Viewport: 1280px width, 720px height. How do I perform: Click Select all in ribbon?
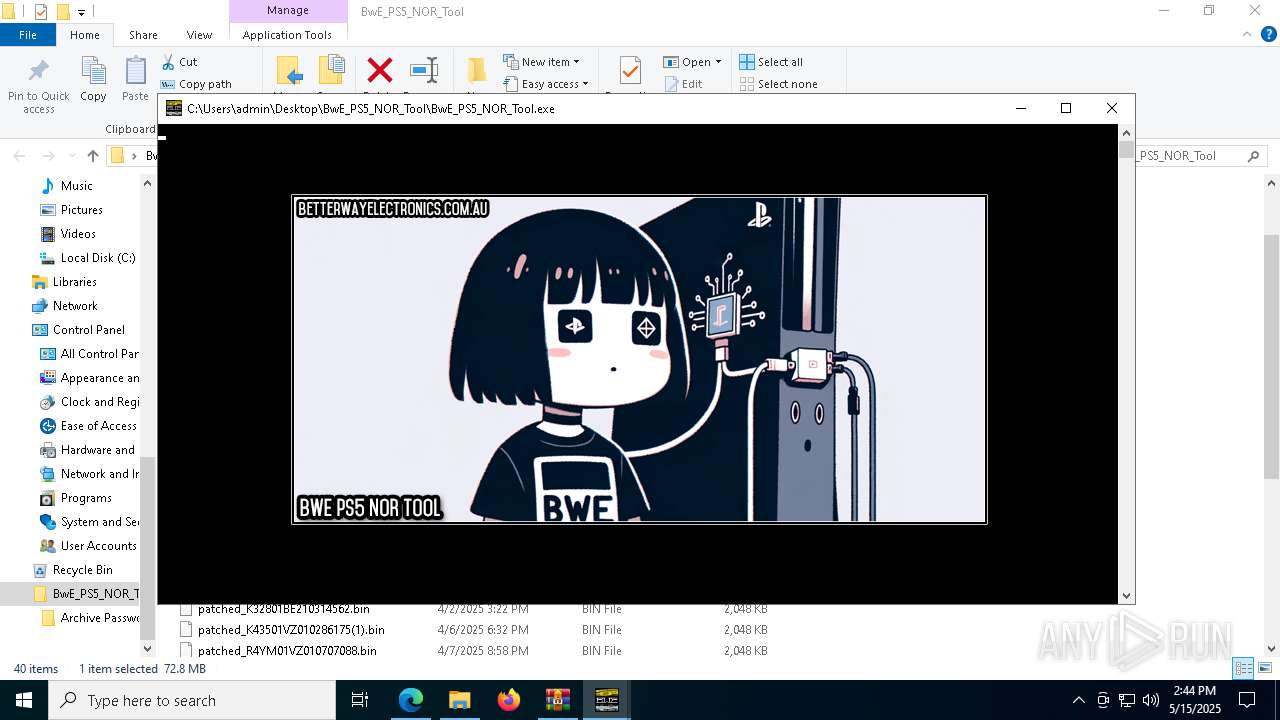[771, 62]
